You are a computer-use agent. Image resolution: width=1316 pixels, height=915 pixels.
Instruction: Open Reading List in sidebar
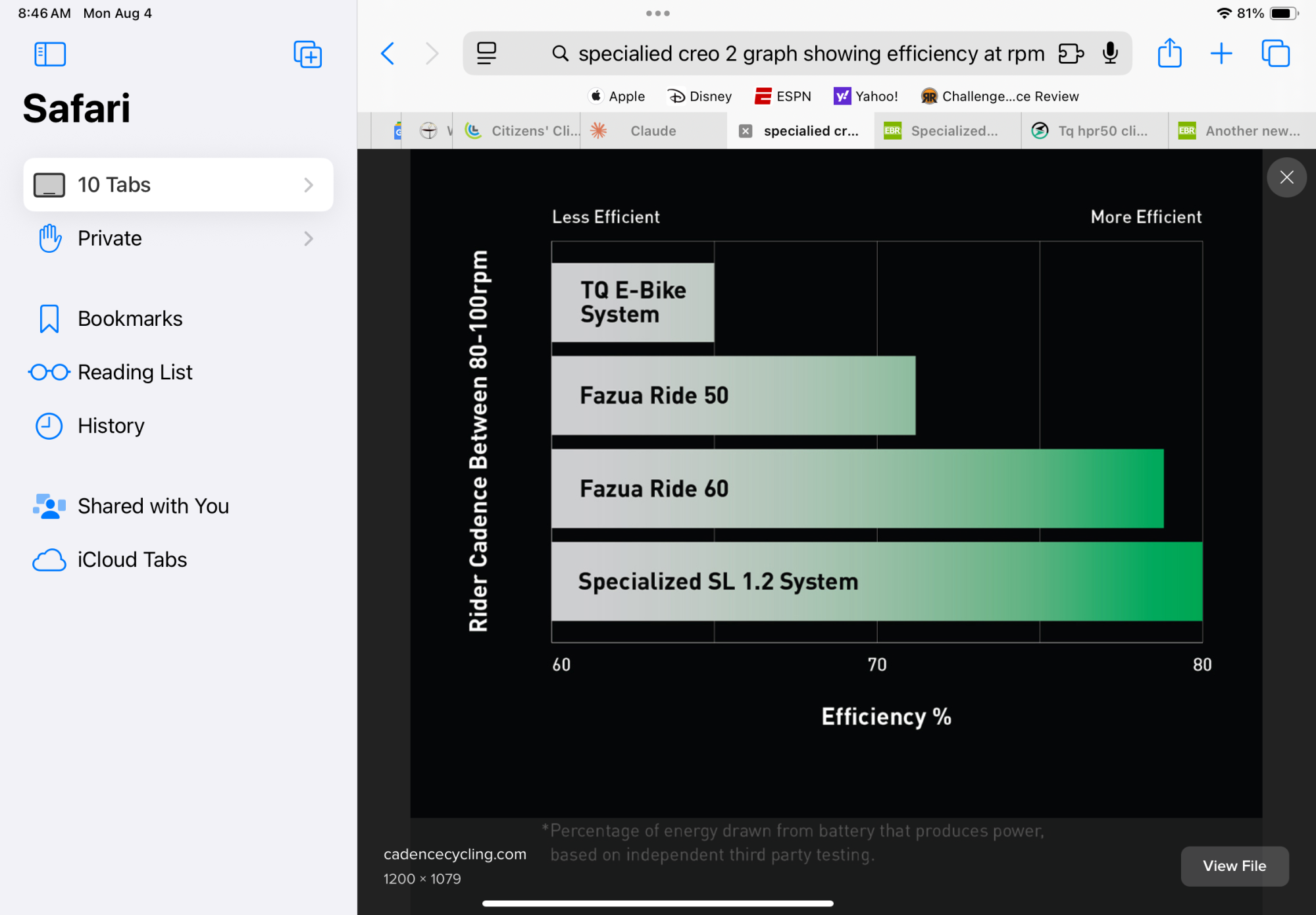coord(178,372)
